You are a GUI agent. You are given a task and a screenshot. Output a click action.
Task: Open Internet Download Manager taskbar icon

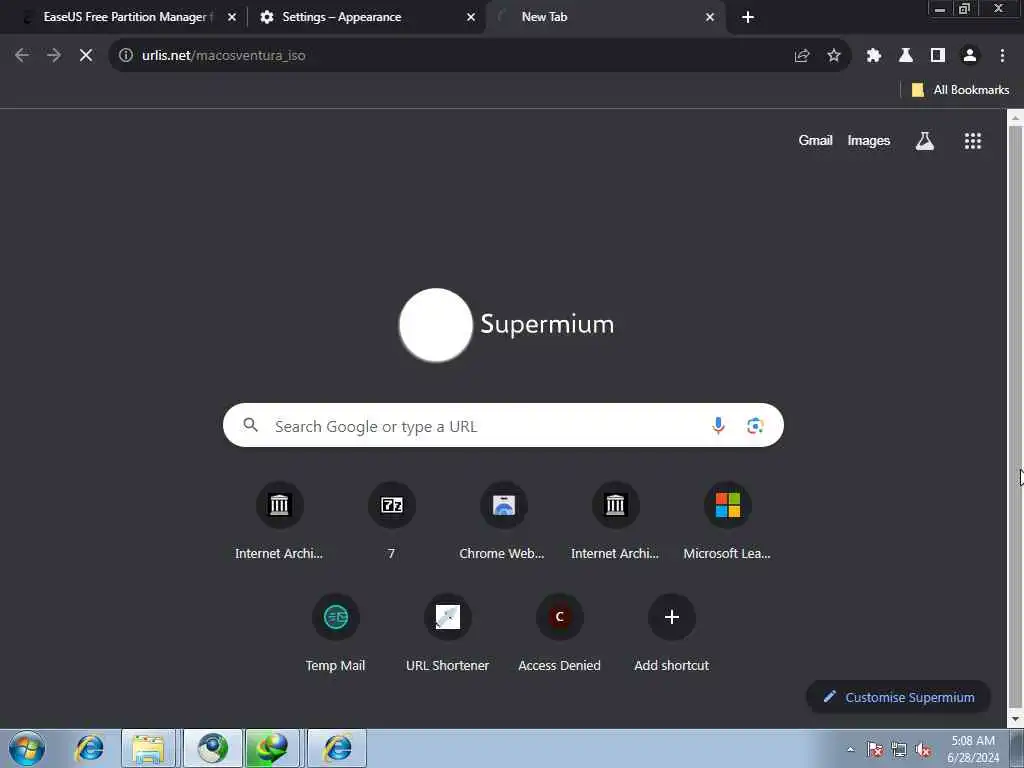point(272,748)
